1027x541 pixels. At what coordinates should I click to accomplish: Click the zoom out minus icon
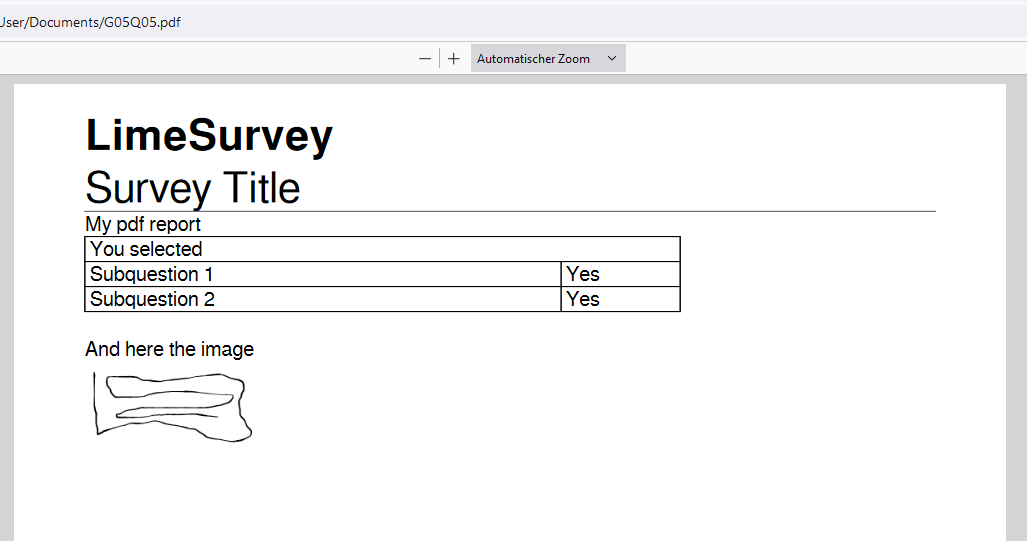tap(425, 59)
